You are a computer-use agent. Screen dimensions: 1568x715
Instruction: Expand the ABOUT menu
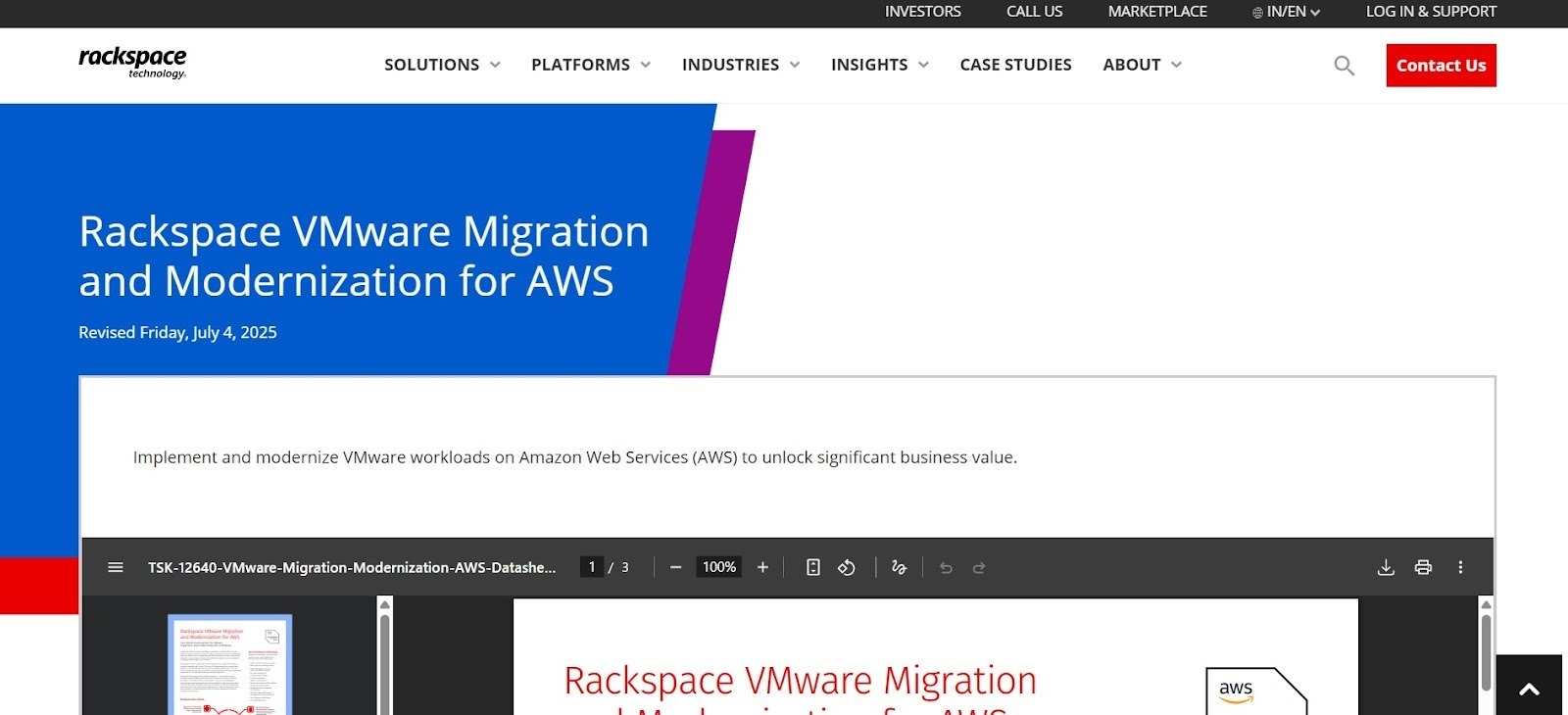pyautogui.click(x=1142, y=65)
